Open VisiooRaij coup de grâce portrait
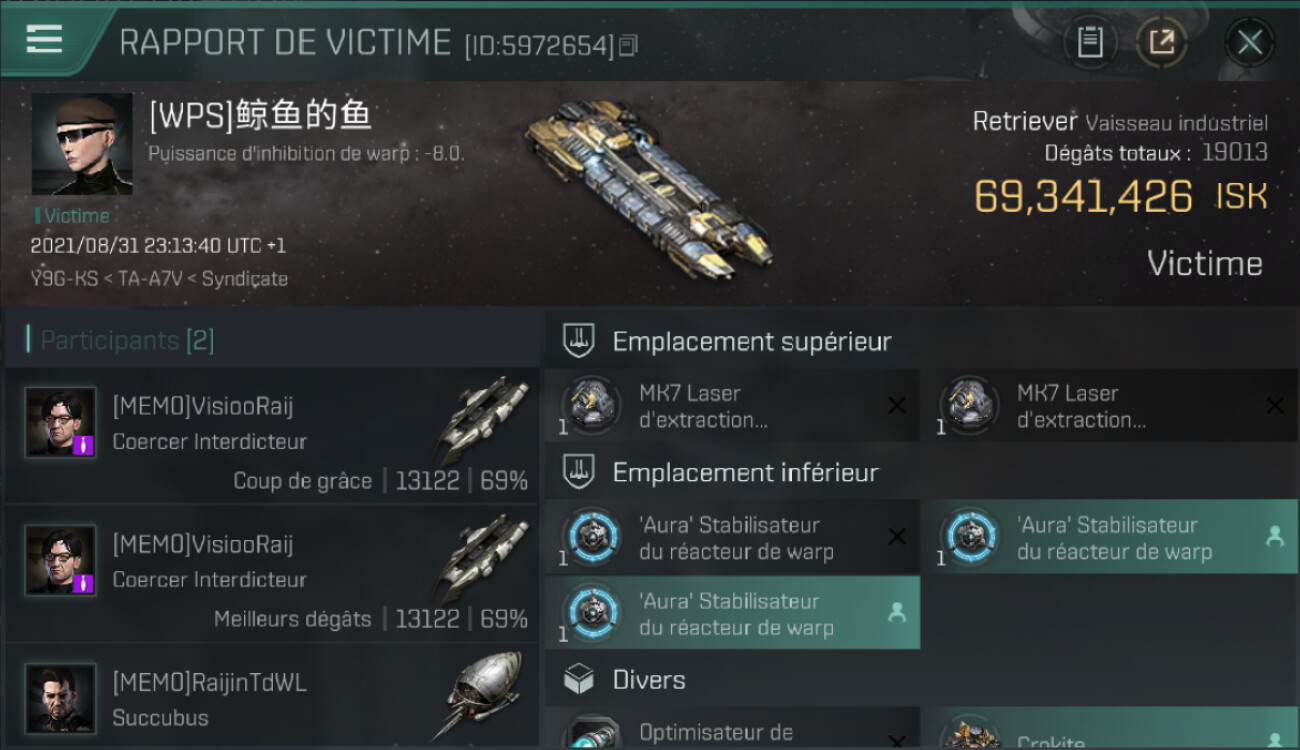This screenshot has height=750, width=1300. tap(61, 422)
